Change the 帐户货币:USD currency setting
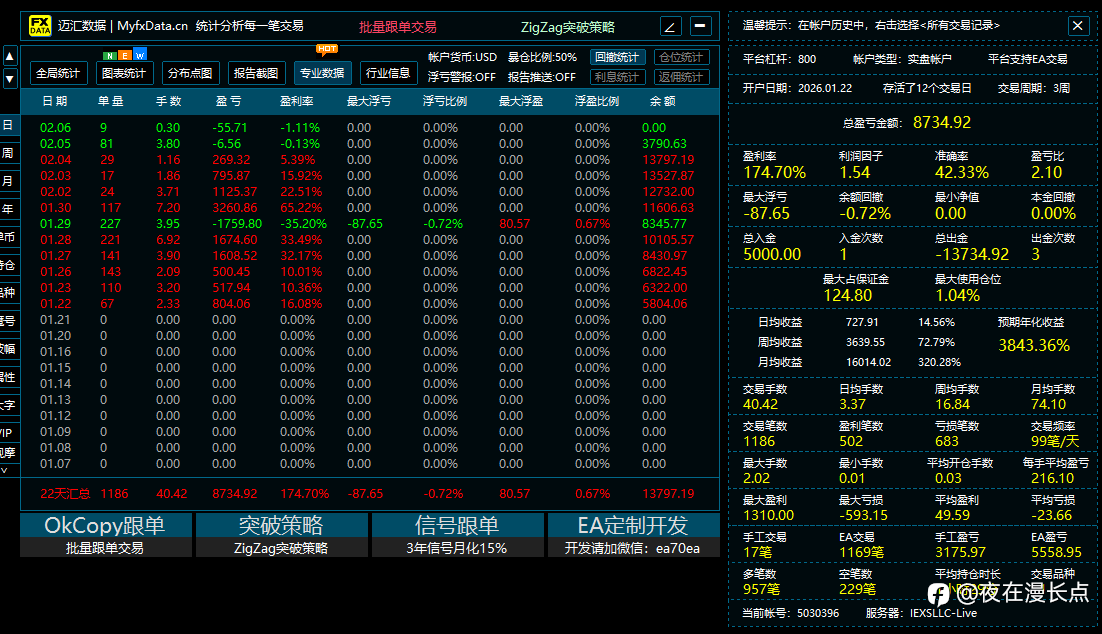 [x=462, y=57]
